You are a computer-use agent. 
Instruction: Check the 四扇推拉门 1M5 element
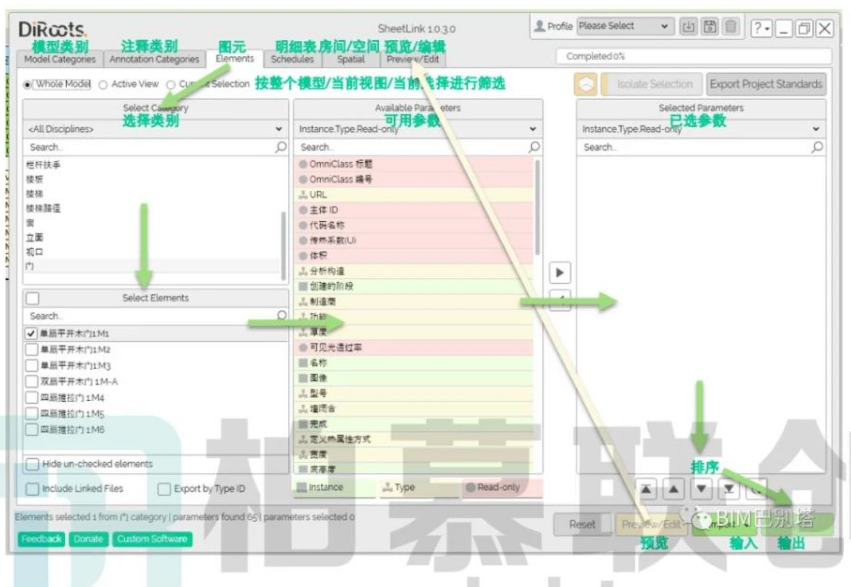(31, 413)
